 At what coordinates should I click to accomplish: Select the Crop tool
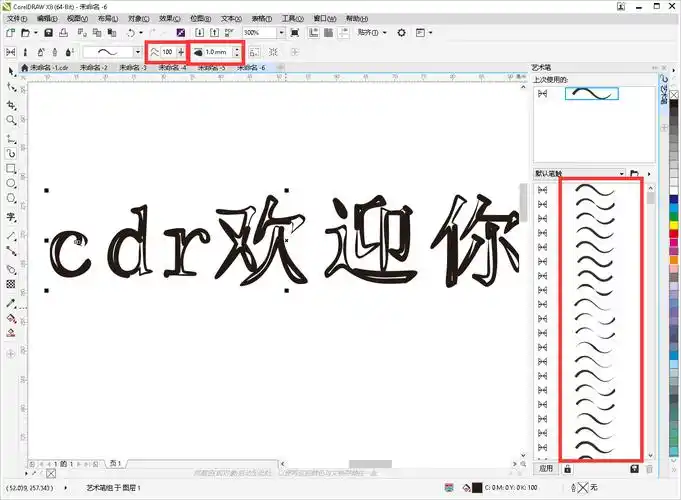coord(11,105)
